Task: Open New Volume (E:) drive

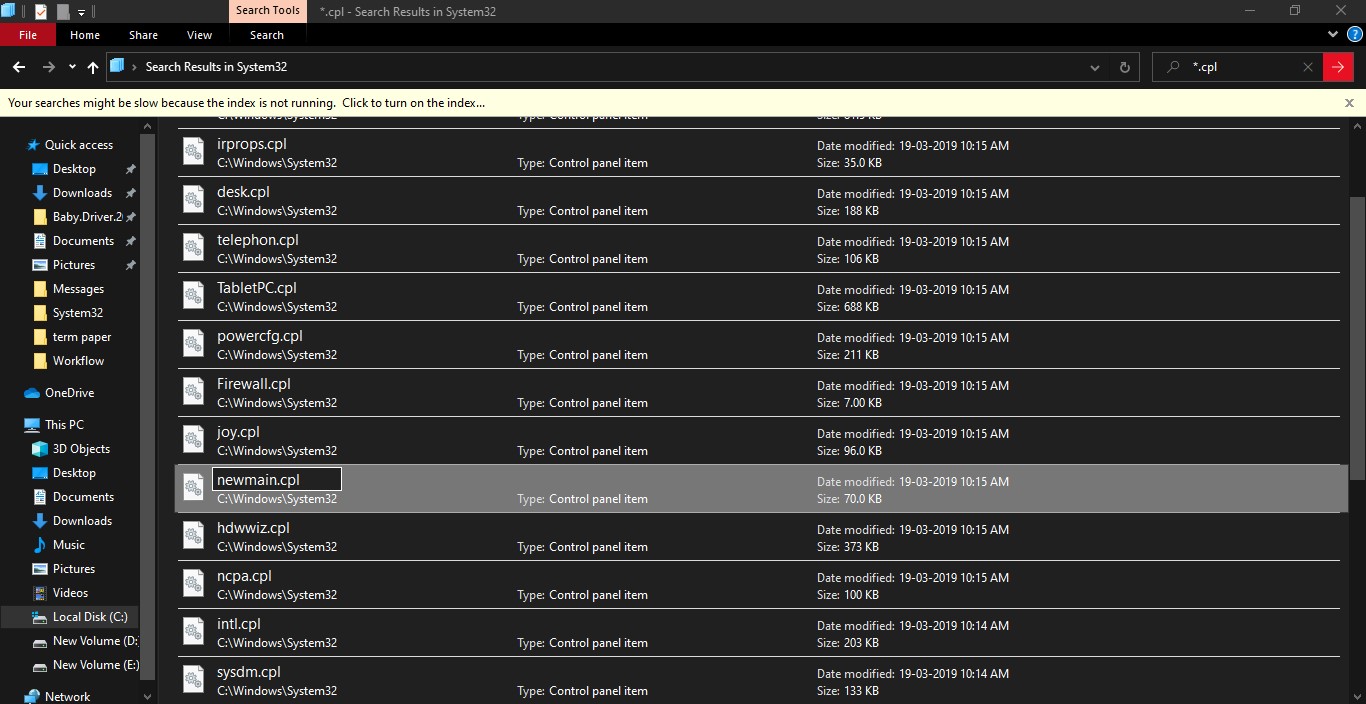Action: tap(95, 665)
